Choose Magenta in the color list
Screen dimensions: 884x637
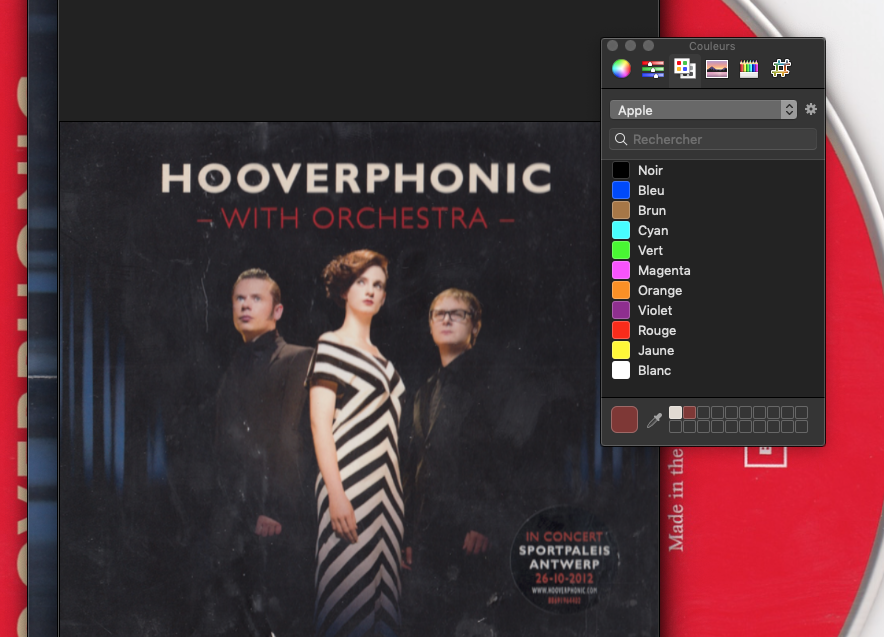(713, 271)
